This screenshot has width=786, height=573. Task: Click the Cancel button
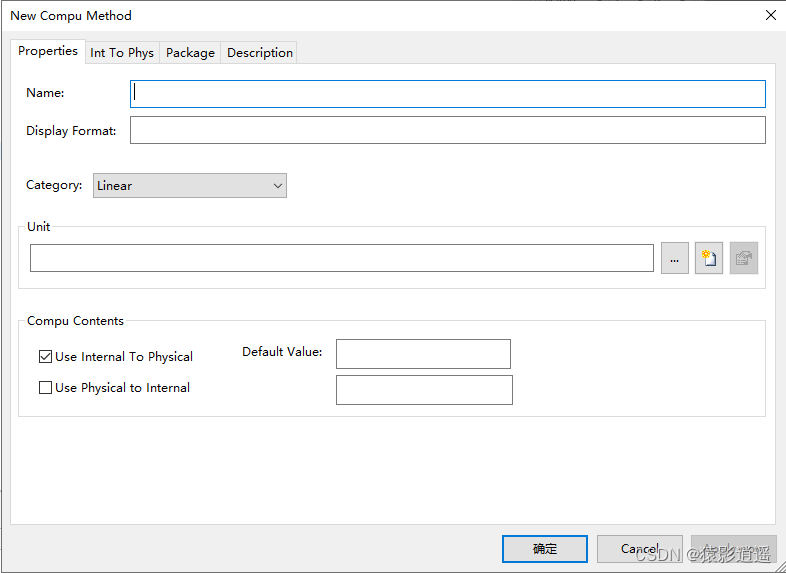(x=640, y=549)
